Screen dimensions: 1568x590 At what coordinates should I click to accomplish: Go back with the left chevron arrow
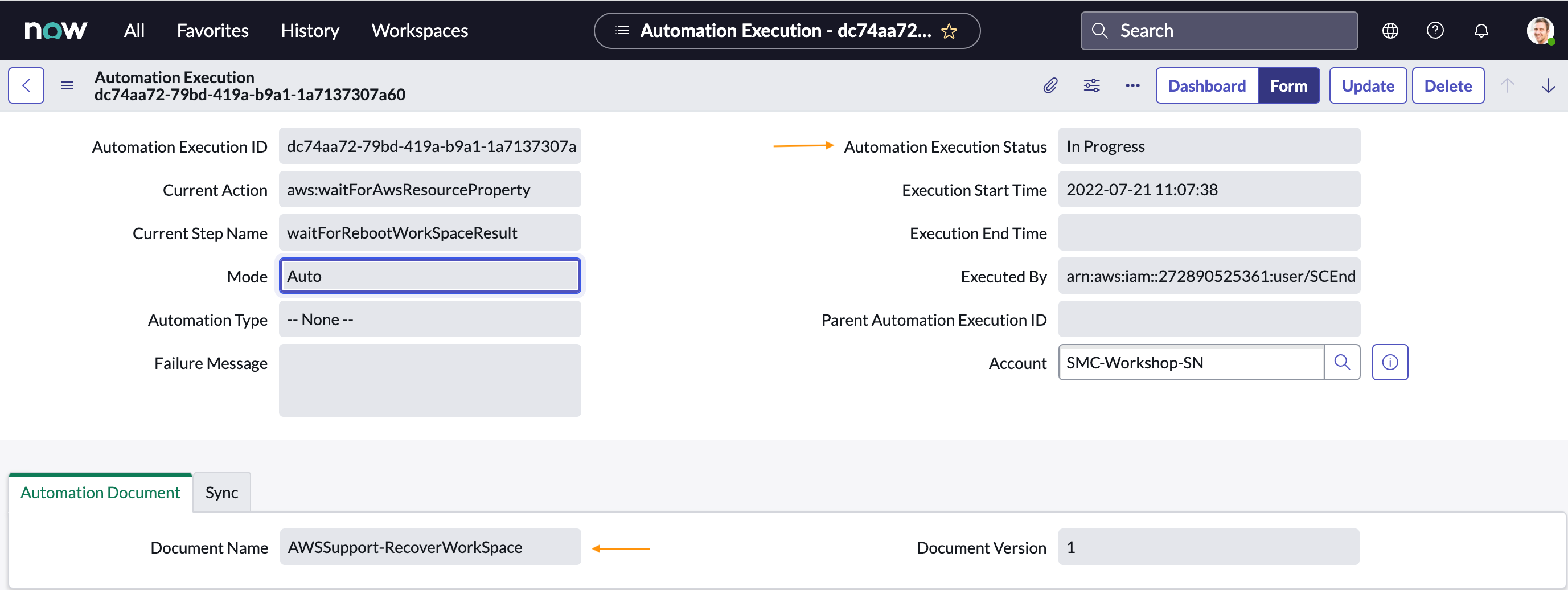26,85
